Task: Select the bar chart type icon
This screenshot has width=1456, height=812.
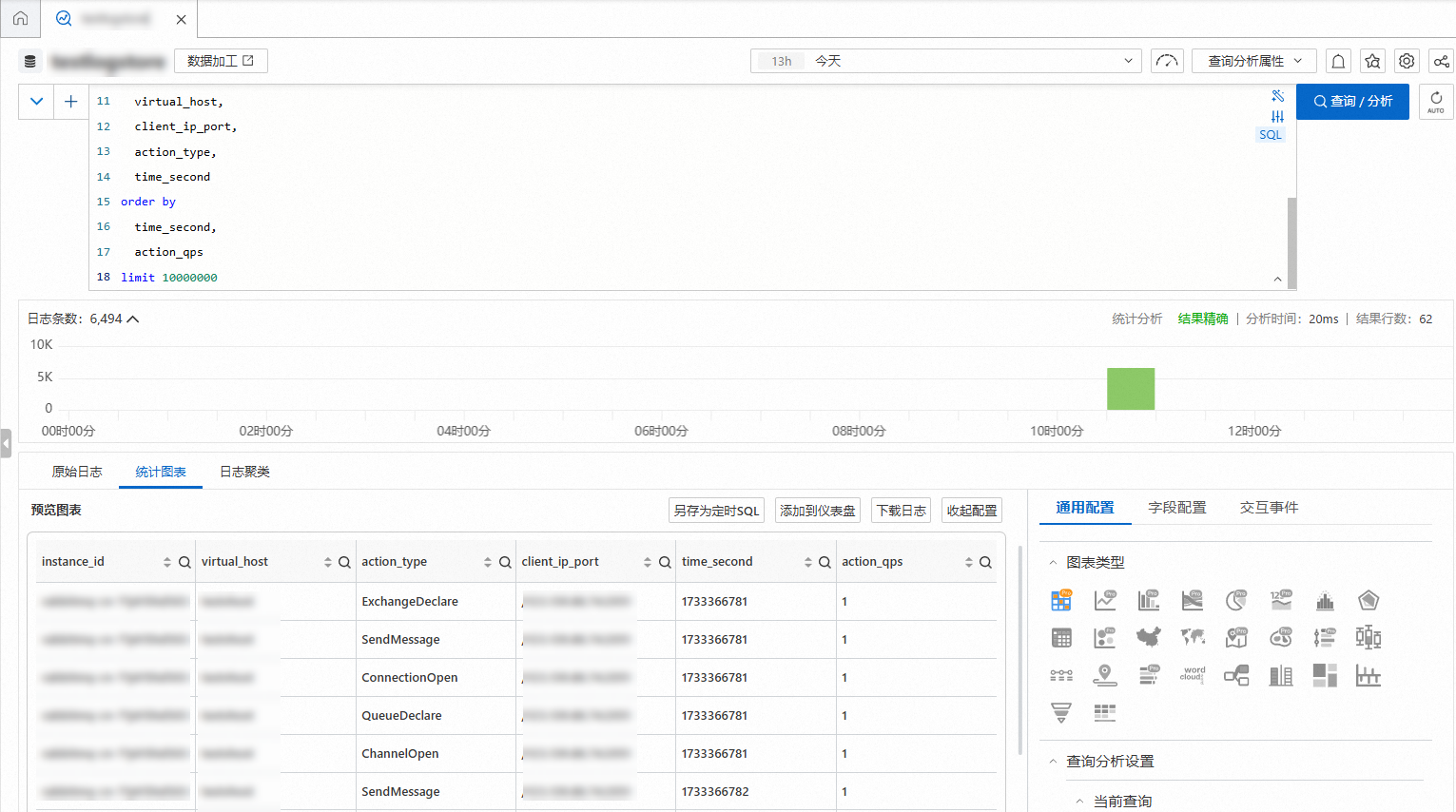Action: pyautogui.click(x=1149, y=600)
